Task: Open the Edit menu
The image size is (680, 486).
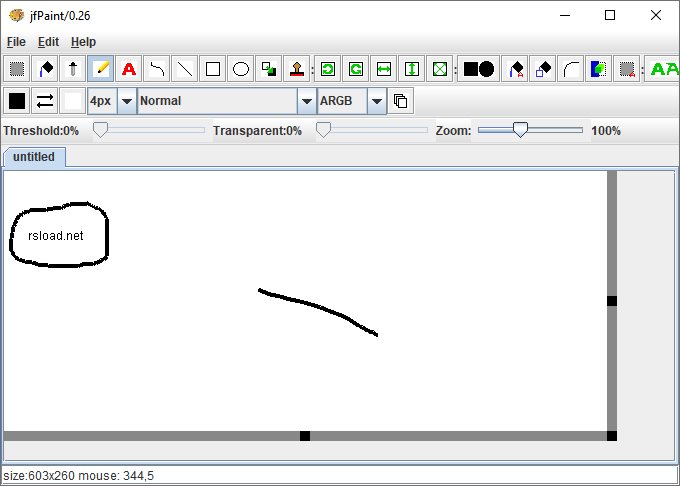Action: coord(48,42)
